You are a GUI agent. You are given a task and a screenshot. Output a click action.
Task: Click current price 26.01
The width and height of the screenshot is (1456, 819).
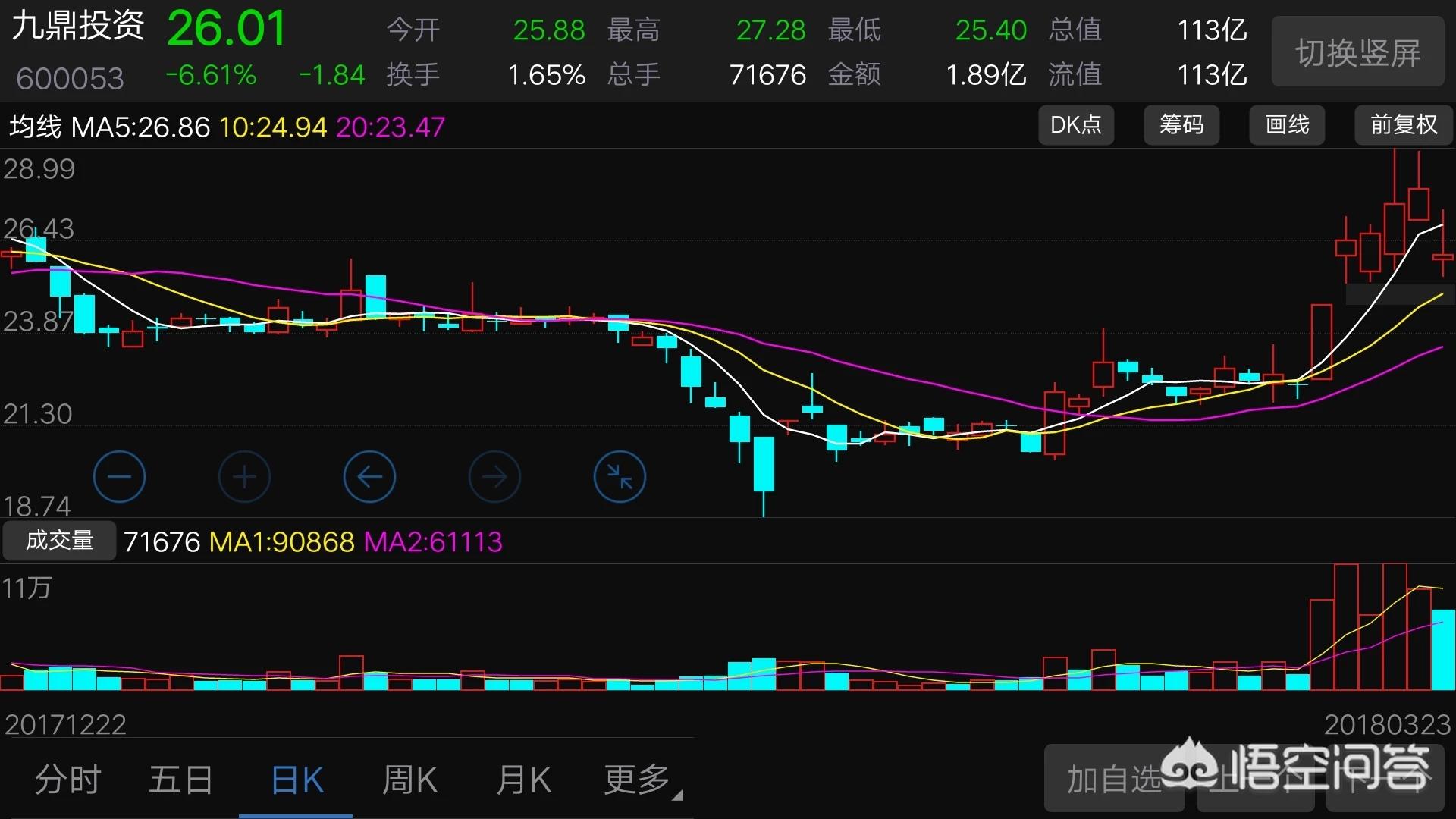226,29
